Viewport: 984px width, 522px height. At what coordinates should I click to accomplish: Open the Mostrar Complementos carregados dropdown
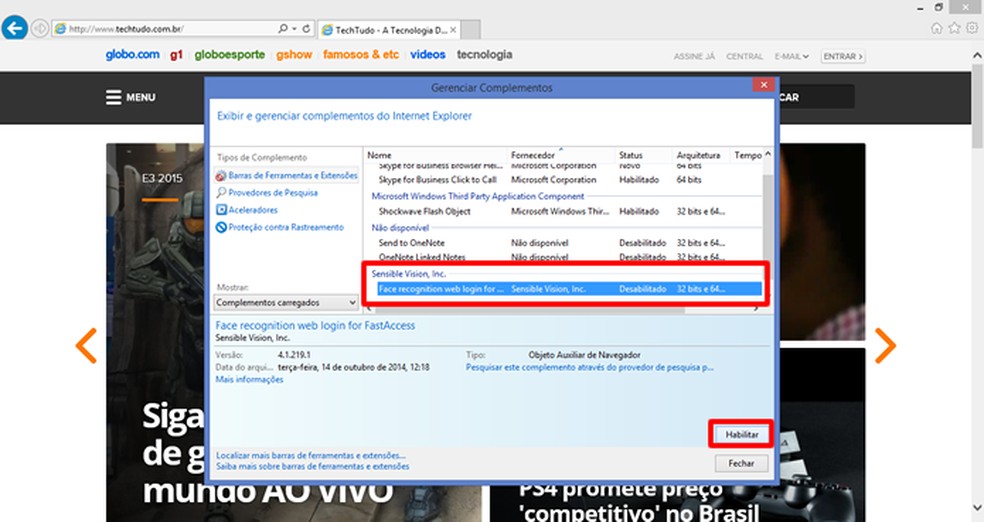[286, 302]
